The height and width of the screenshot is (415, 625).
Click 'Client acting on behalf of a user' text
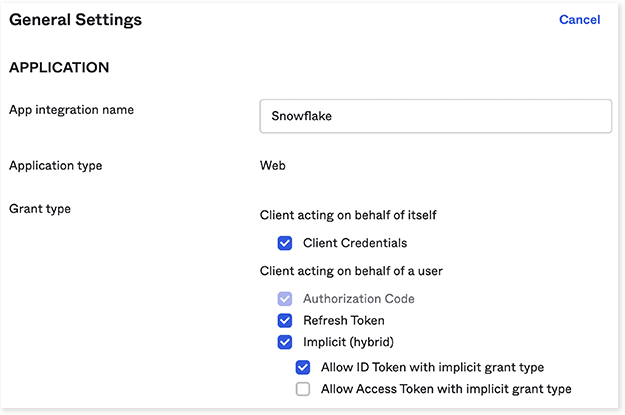[x=351, y=271]
